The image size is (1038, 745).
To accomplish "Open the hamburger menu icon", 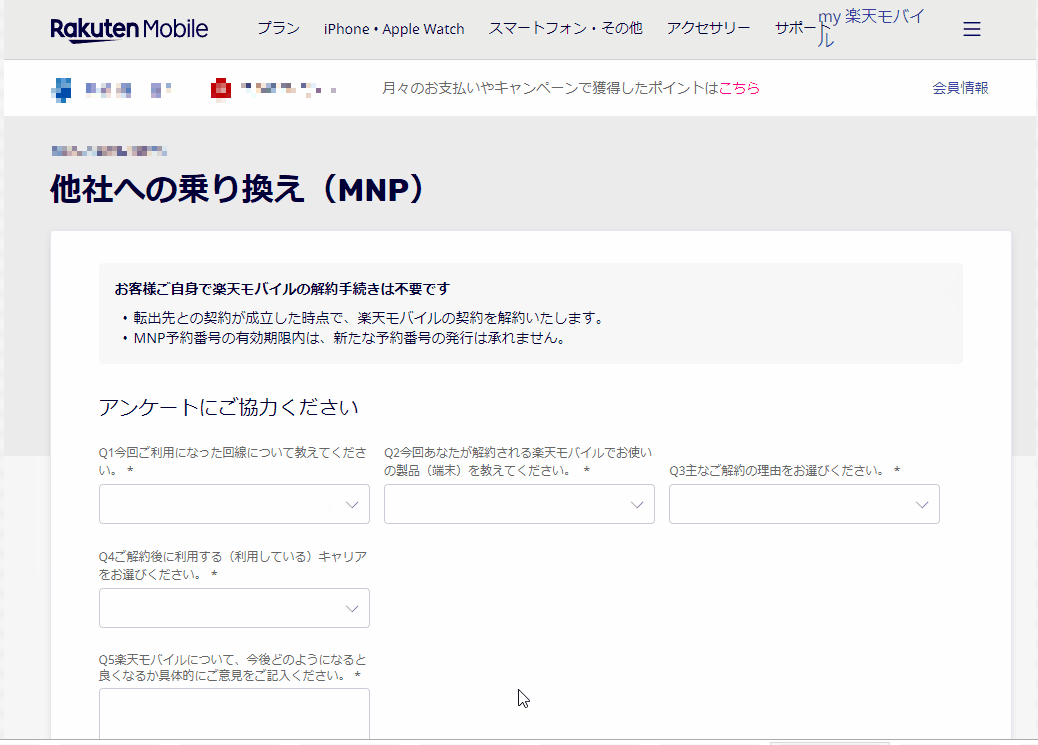I will coord(971,29).
